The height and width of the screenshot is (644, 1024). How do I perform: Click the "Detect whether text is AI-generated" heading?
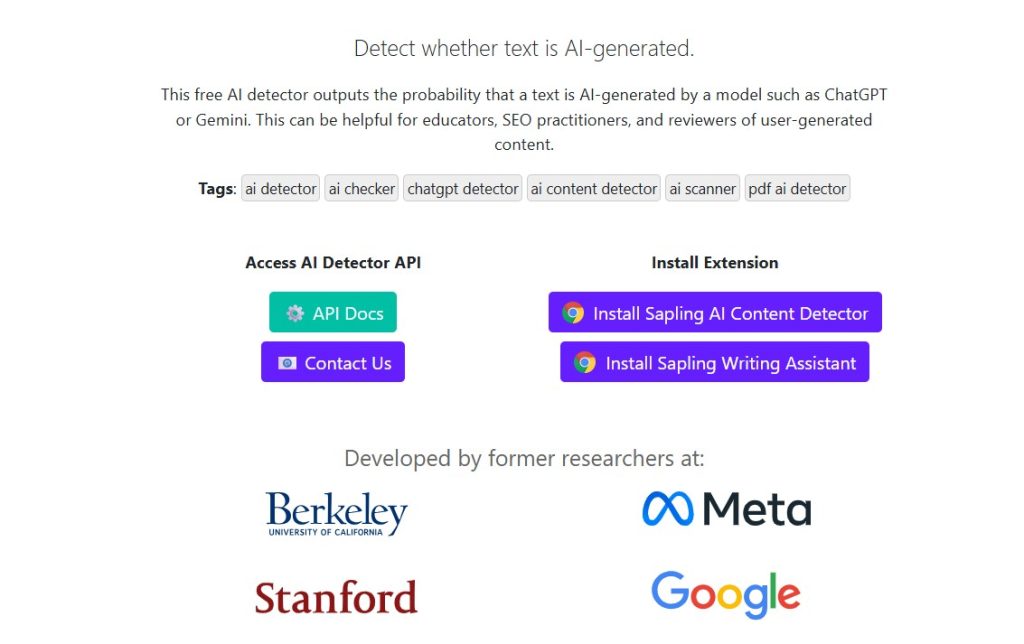[524, 48]
